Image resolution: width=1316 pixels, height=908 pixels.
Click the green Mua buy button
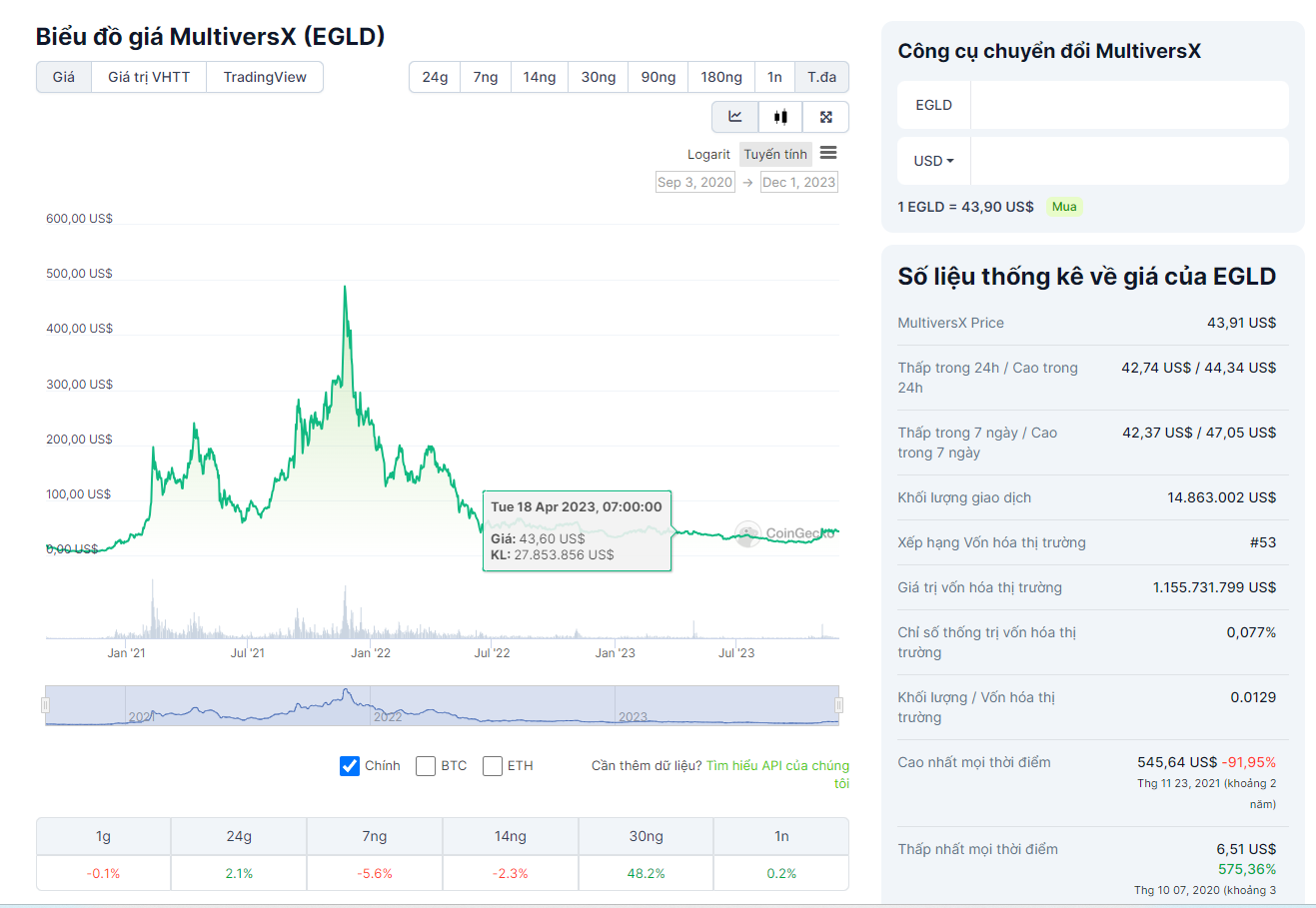click(1064, 207)
